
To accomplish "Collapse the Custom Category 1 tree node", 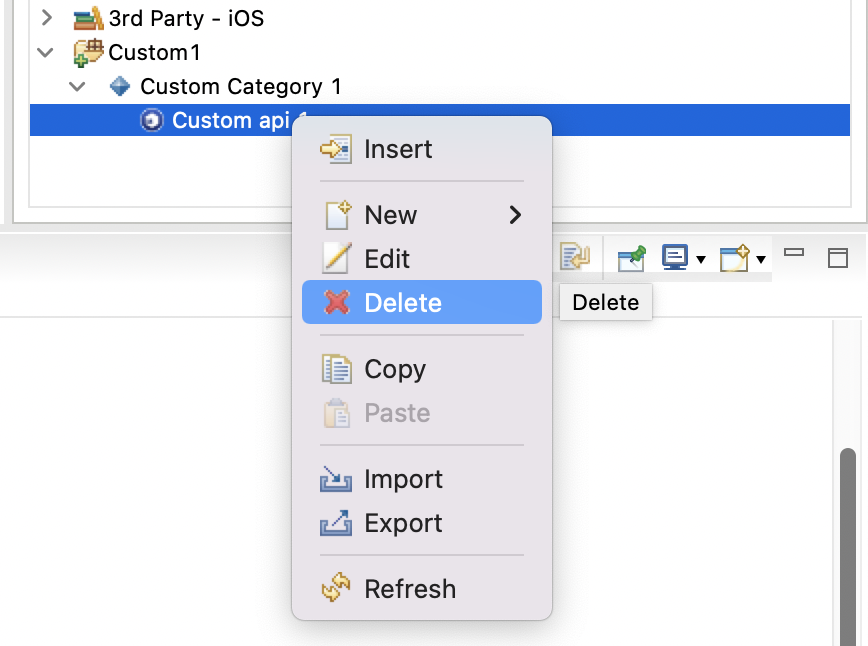I will [78, 87].
